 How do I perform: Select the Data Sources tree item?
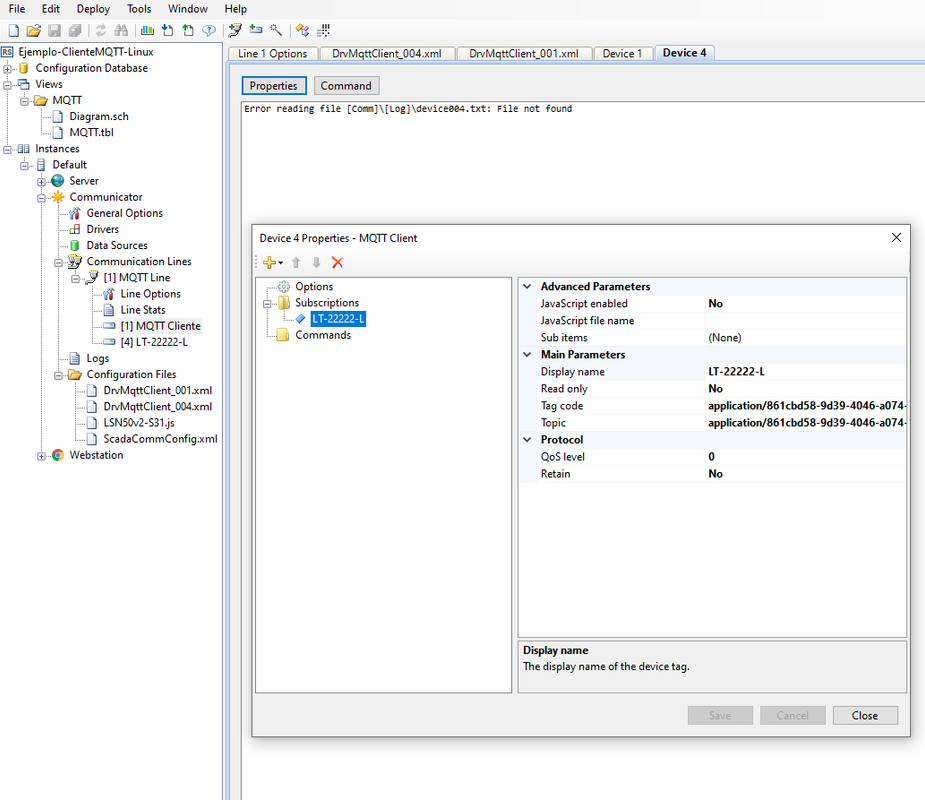tap(117, 245)
